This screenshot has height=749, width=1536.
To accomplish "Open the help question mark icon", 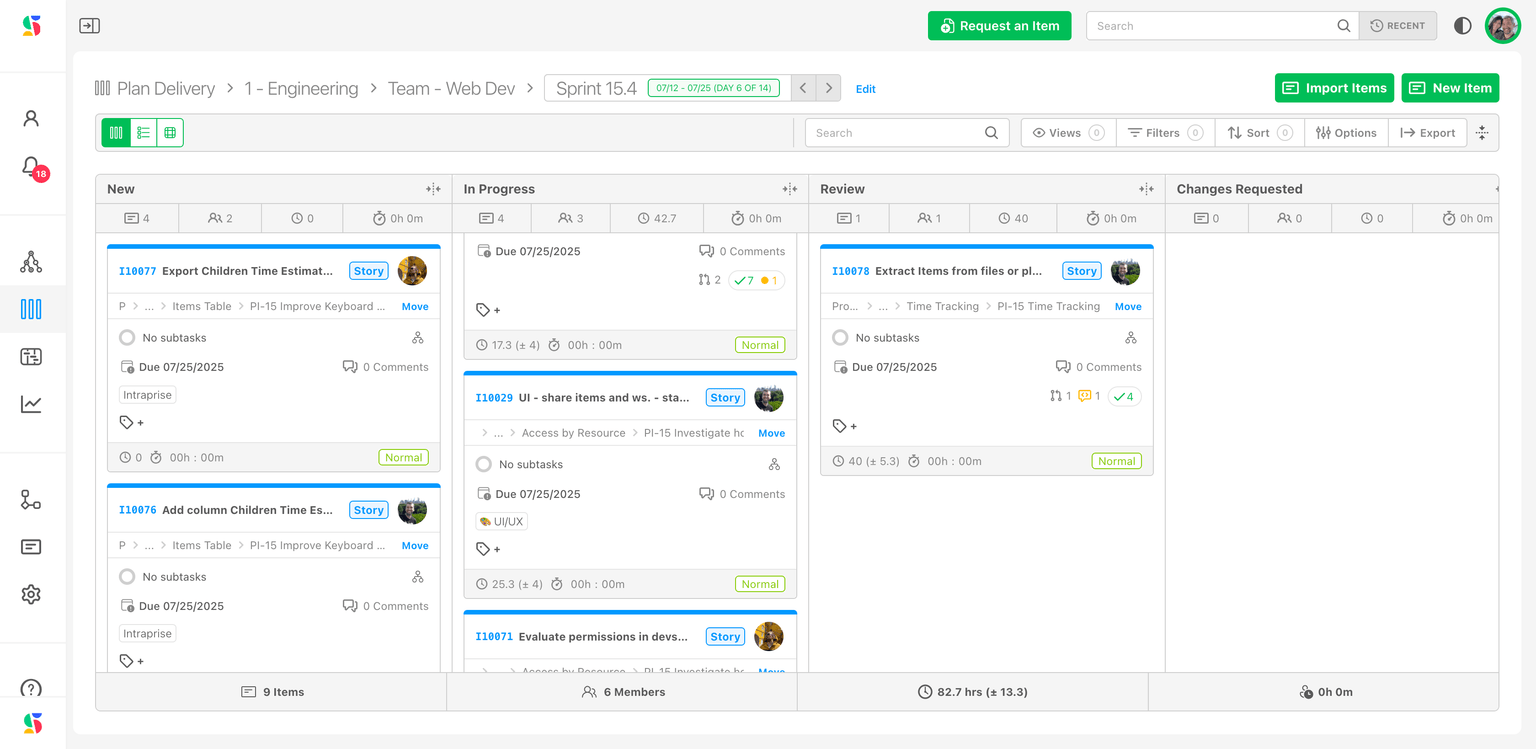I will click(31, 688).
